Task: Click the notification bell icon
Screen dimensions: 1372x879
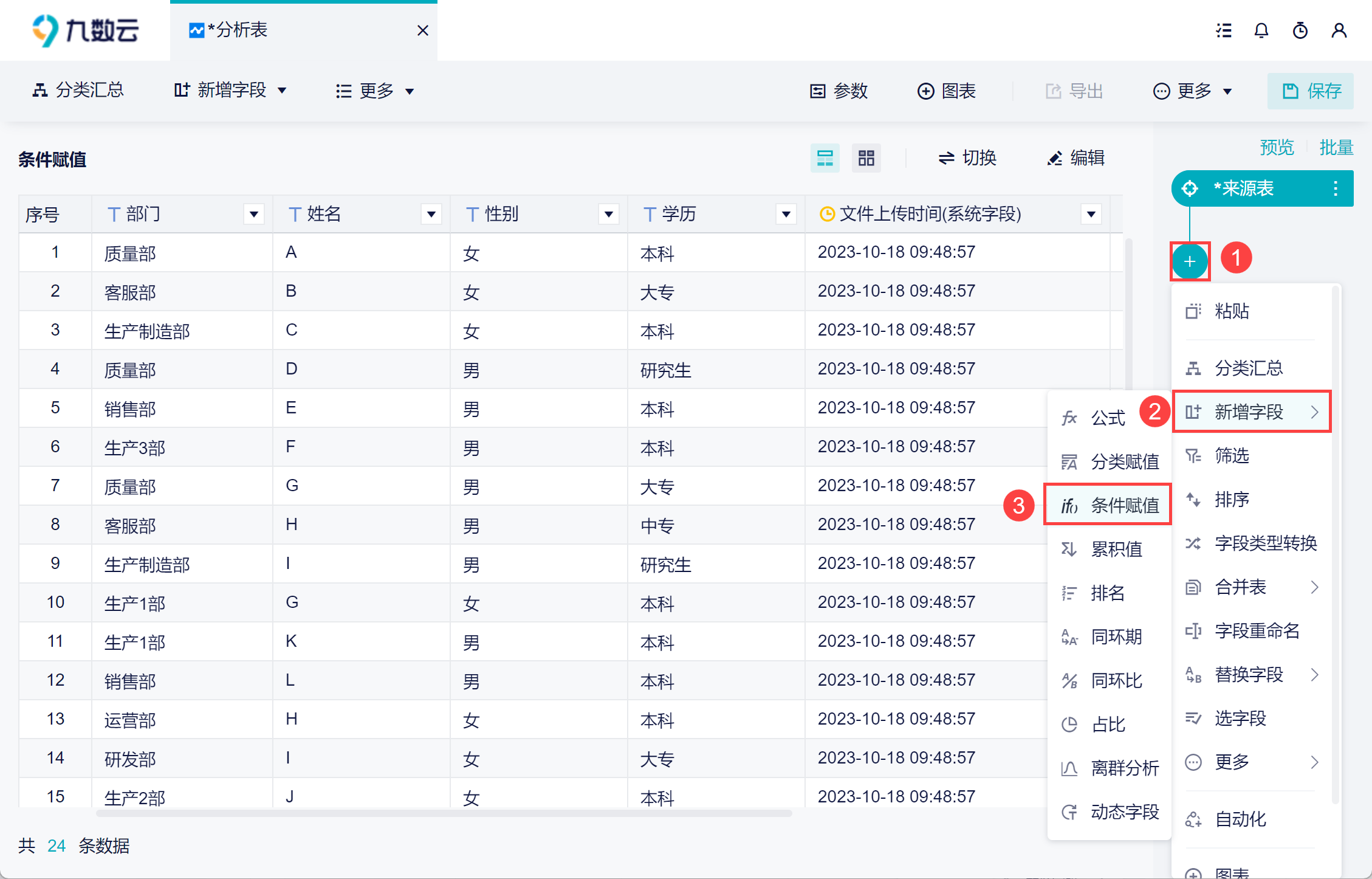Action: coord(1261,30)
